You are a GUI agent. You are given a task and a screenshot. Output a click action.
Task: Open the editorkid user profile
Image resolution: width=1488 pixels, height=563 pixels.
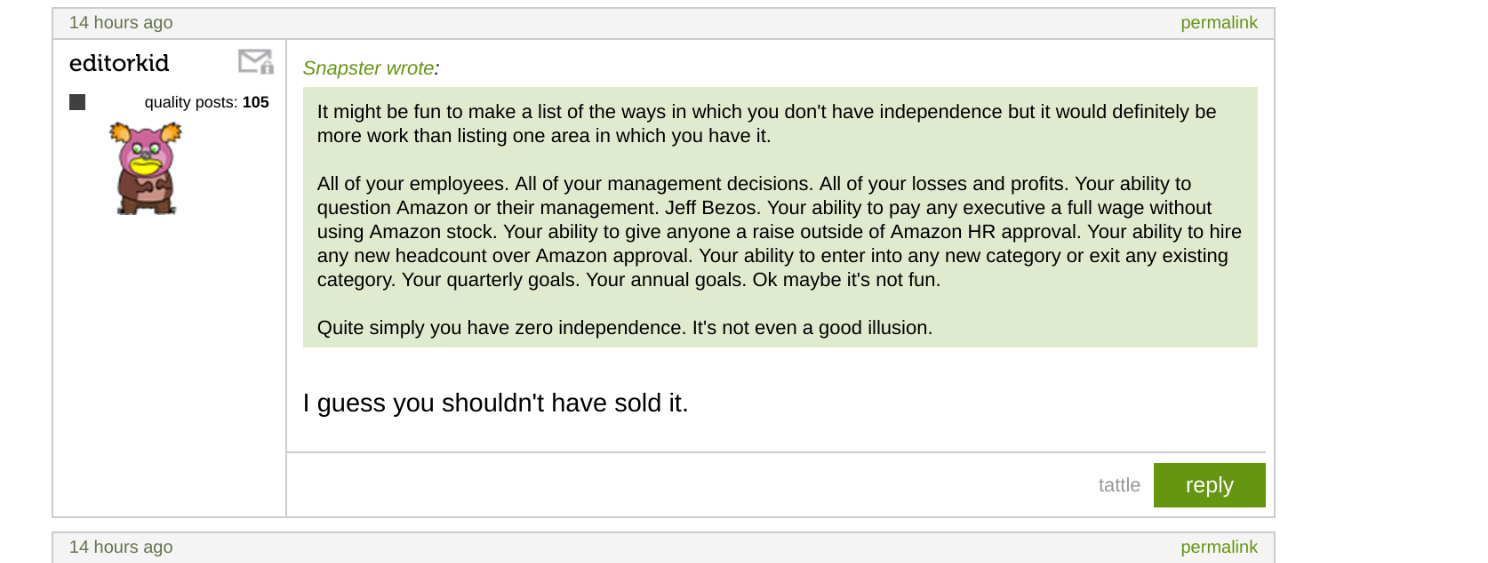point(119,64)
